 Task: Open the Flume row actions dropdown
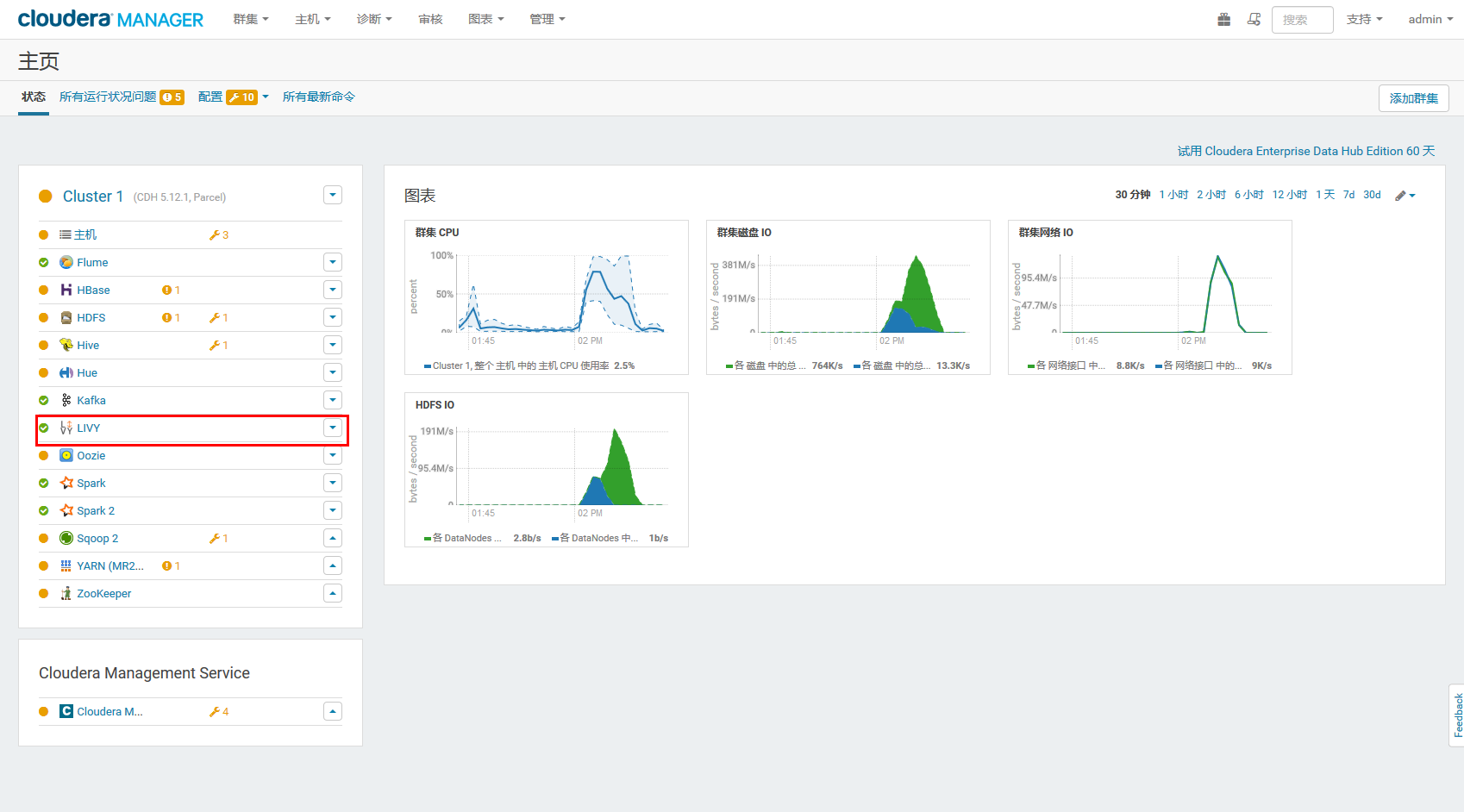(333, 262)
